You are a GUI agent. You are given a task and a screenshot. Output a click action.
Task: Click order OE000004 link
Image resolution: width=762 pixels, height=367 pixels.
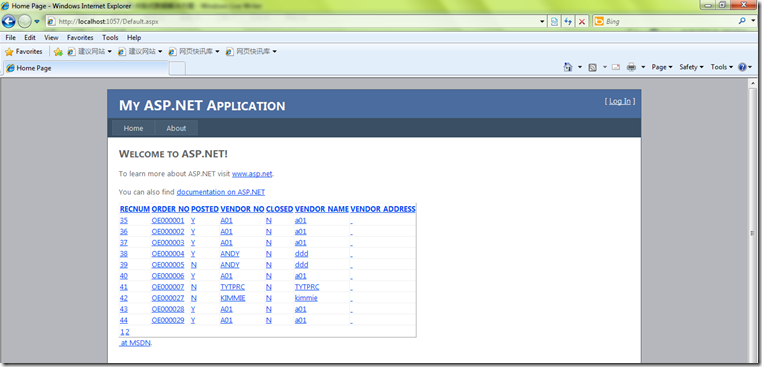coord(168,254)
